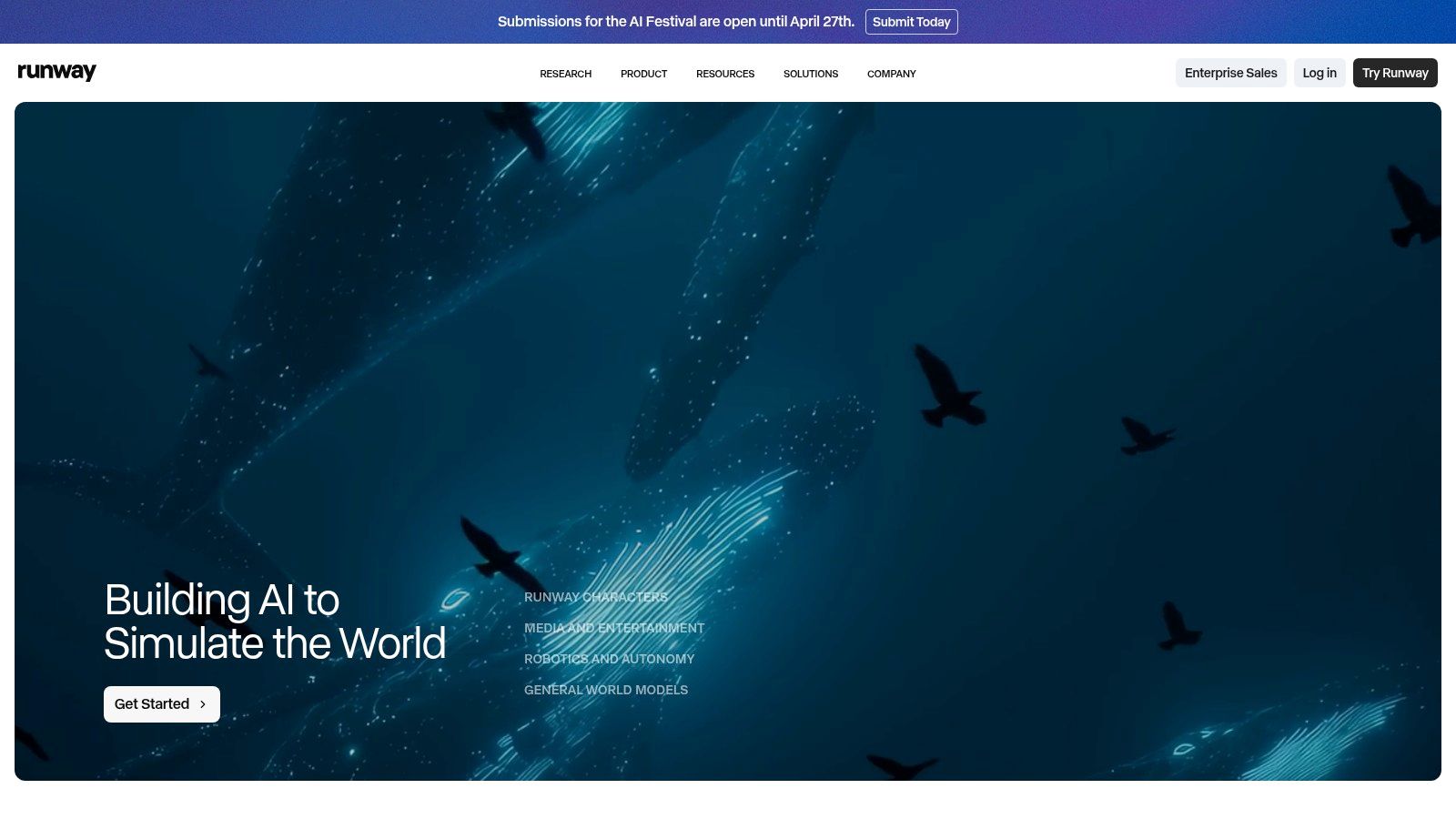Screen dimensions: 1456x819
Task: Select the Robotics and Autonomy link
Action: pos(609,659)
